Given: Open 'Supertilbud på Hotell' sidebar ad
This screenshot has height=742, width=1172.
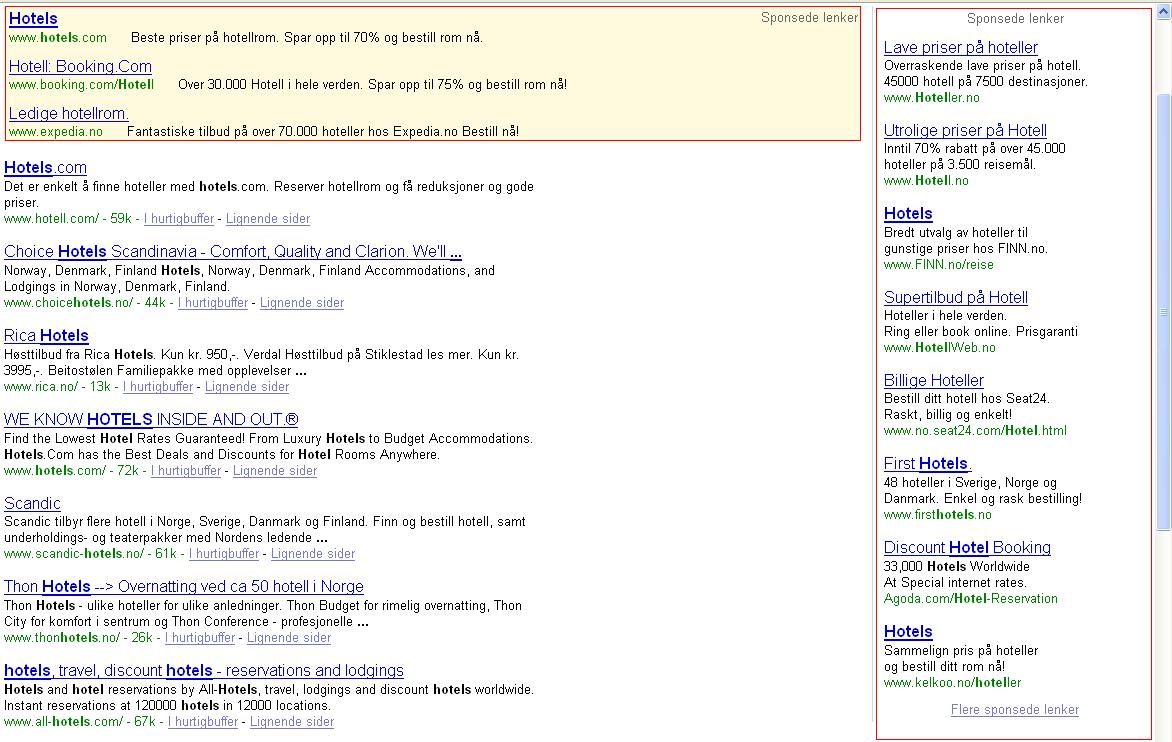Looking at the screenshot, I should point(956,297).
